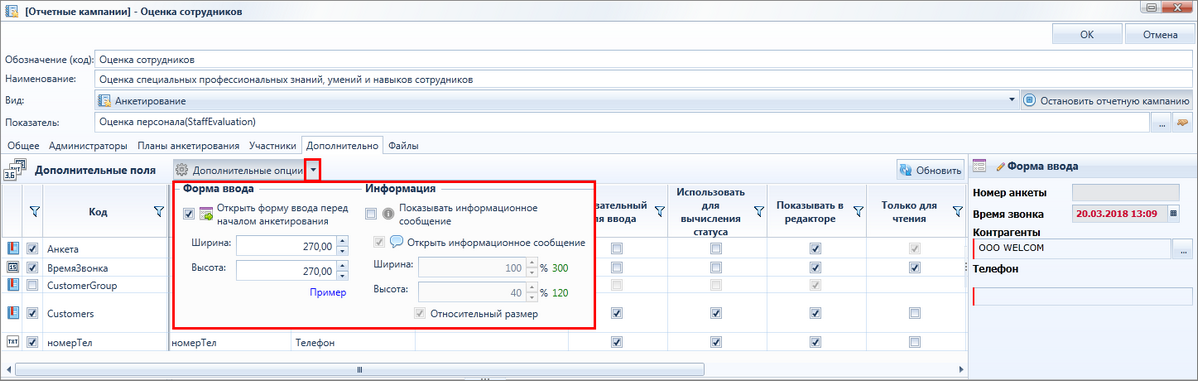The width and height of the screenshot is (1198, 381).
Task: Expand the Вид dropdown list
Action: (x=1012, y=100)
